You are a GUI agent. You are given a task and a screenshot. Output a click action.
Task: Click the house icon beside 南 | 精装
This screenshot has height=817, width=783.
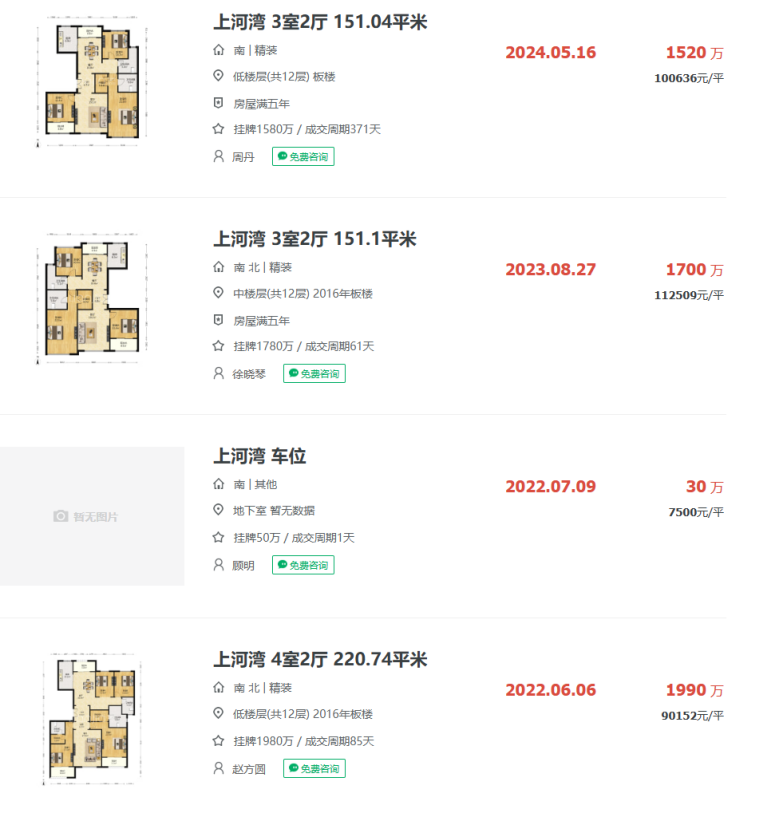(x=218, y=51)
